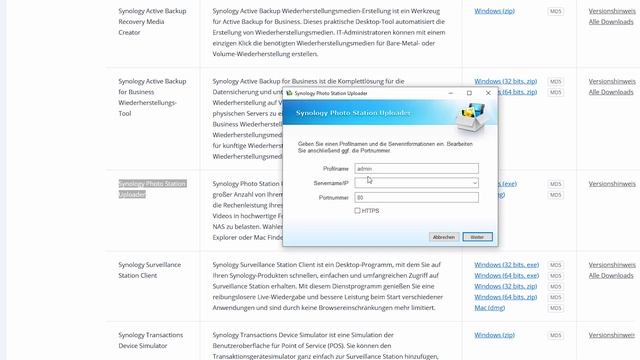The width and height of the screenshot is (640, 360).
Task: Open Versionshinweis for Photo Station Uploader
Action: (x=612, y=184)
